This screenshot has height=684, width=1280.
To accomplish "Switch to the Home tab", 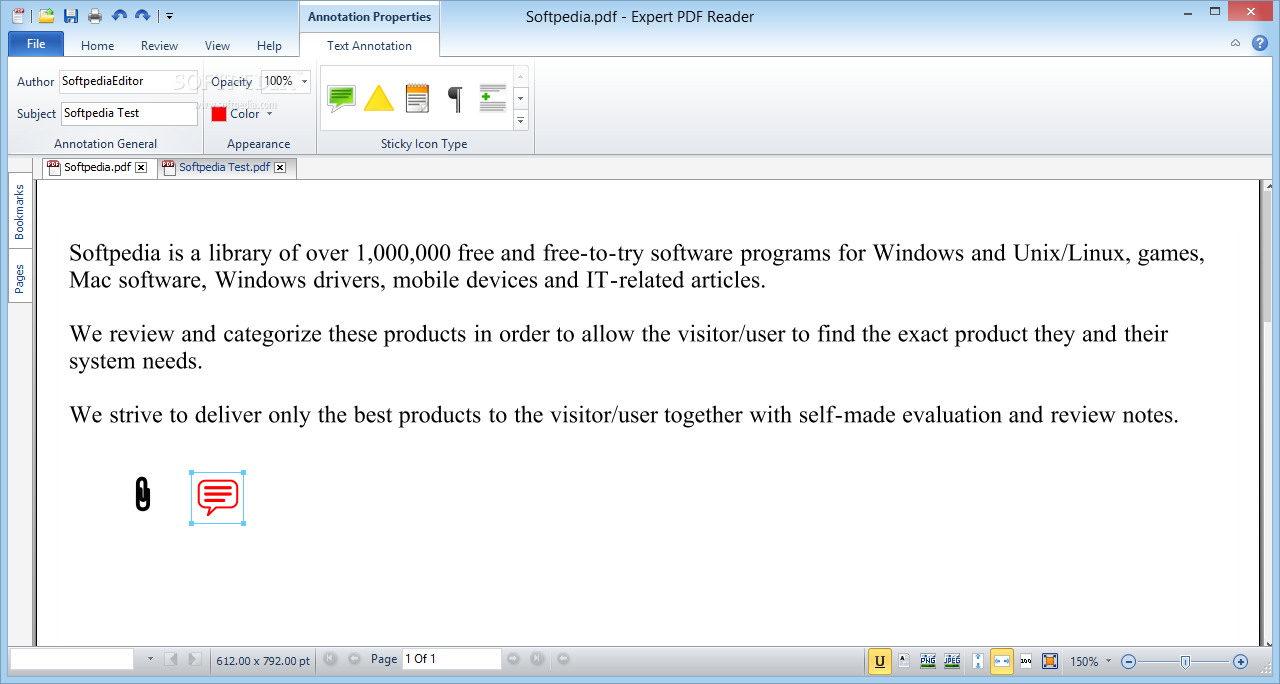I will [x=98, y=45].
